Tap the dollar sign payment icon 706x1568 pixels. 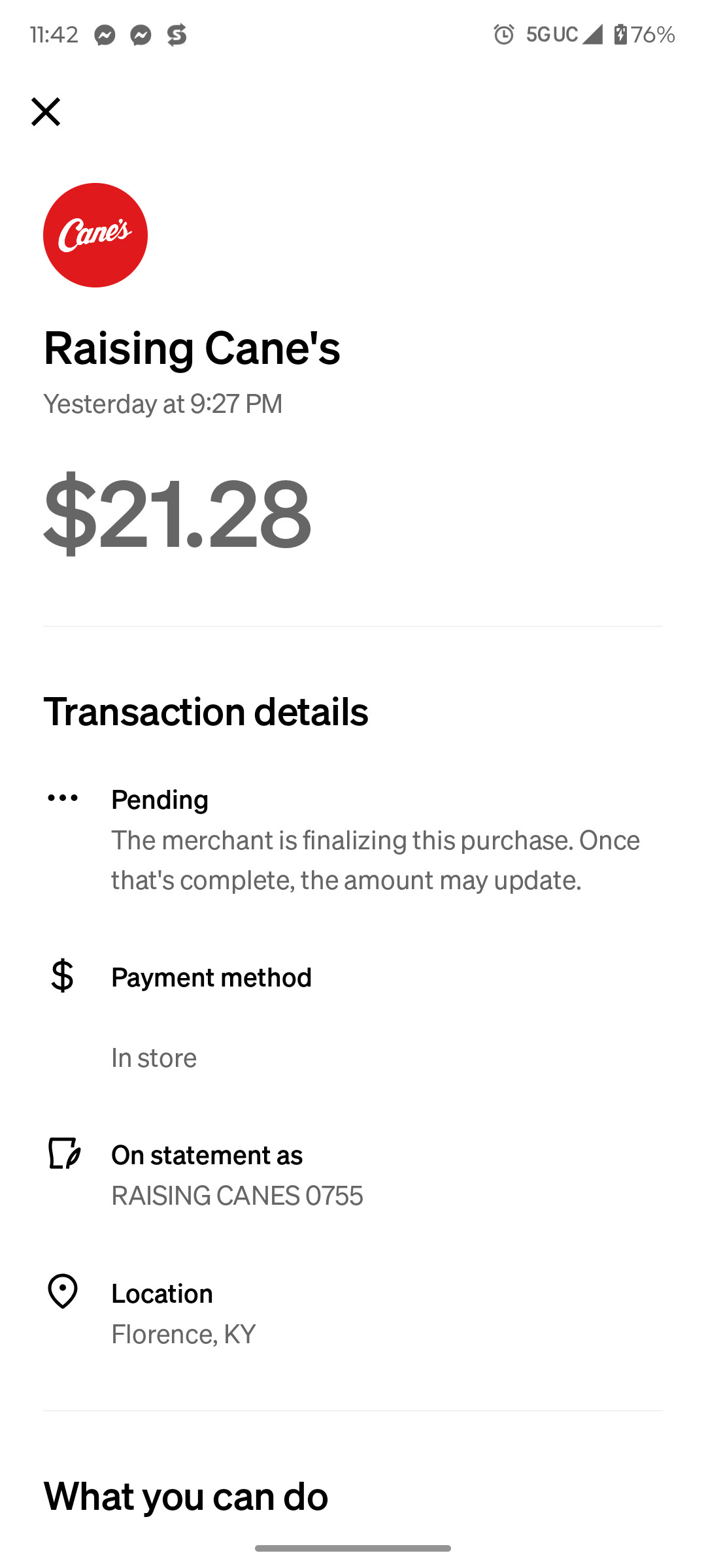pyautogui.click(x=63, y=976)
